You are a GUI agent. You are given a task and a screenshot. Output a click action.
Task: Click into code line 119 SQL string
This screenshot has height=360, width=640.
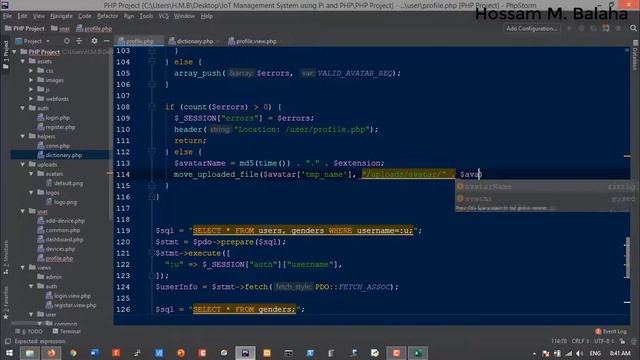tap(302, 231)
